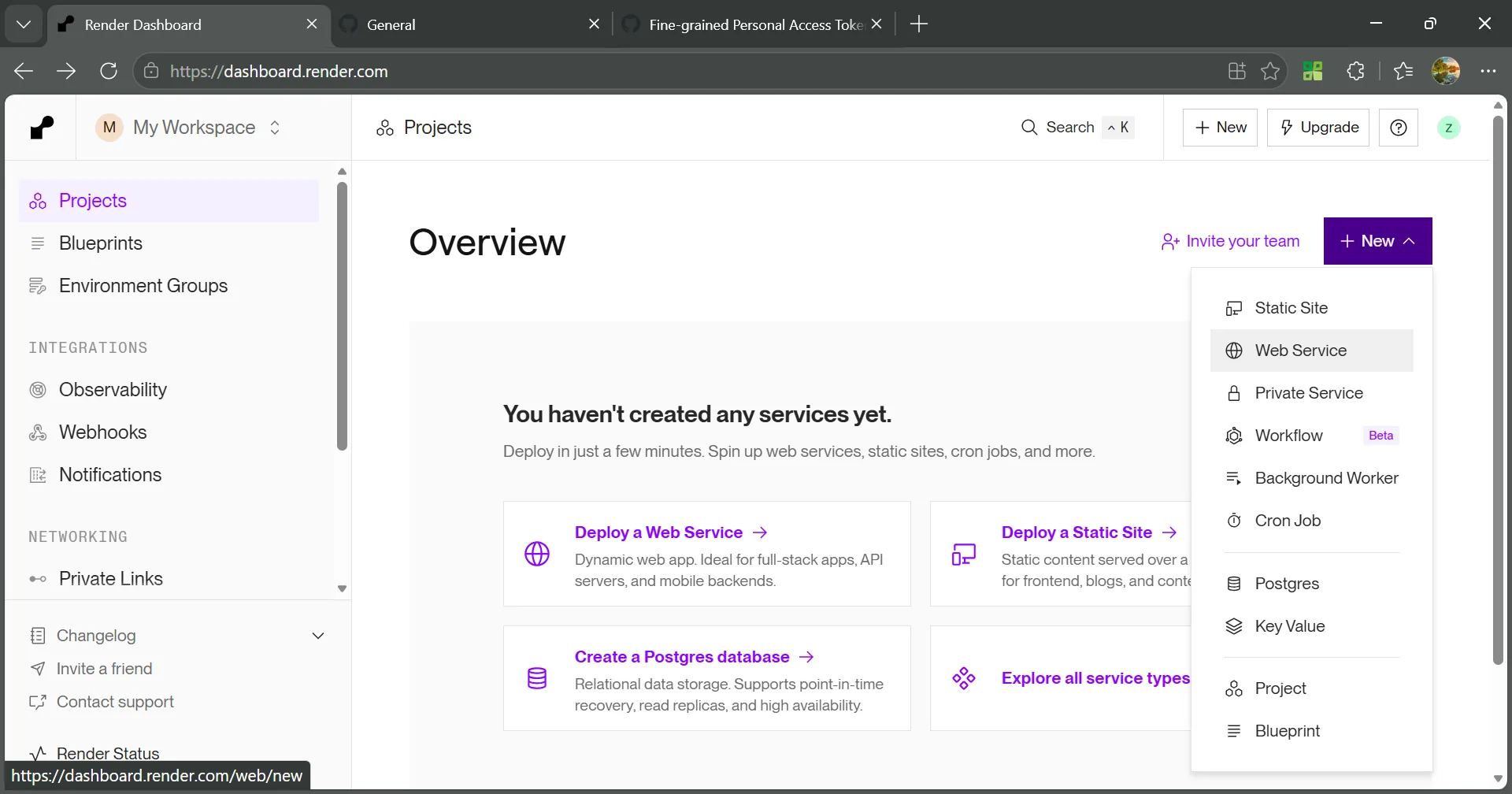This screenshot has height=794, width=1512.
Task: Open the browser profile picture
Action: pyautogui.click(x=1446, y=71)
